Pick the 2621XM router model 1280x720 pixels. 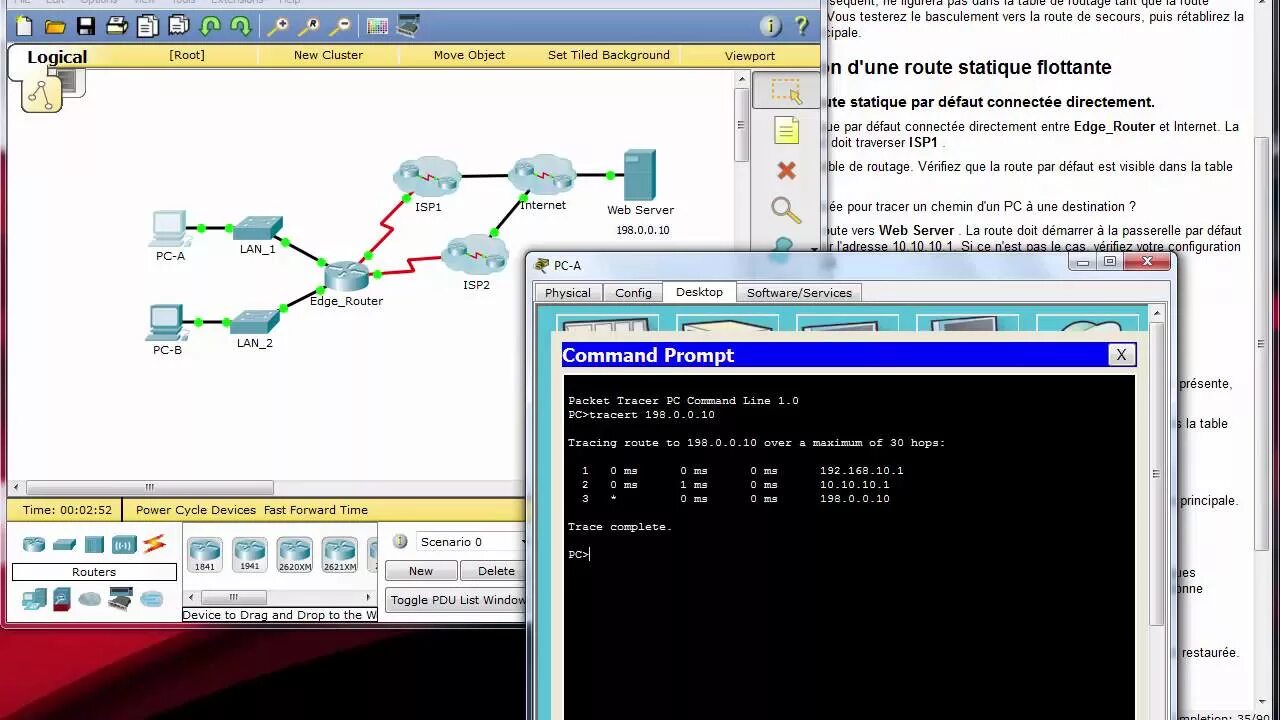tap(339, 555)
